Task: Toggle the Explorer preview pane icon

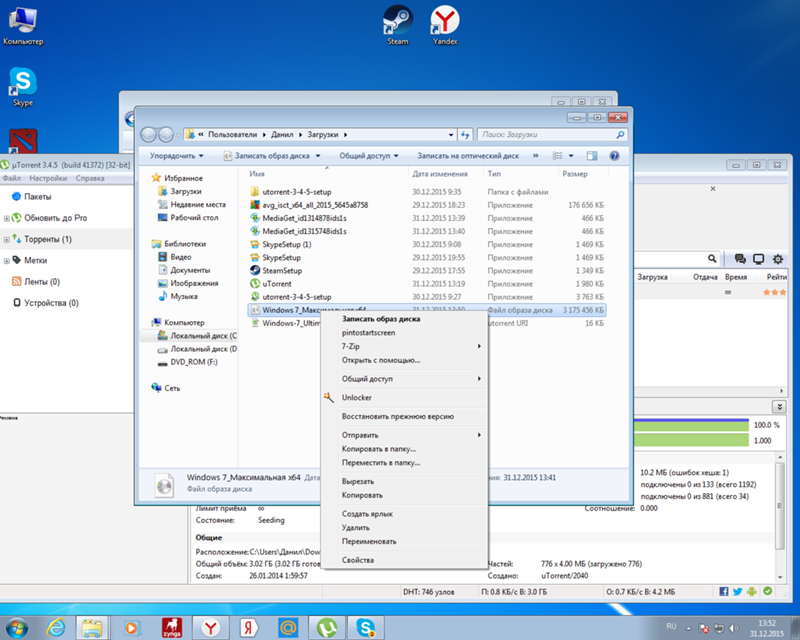Action: point(592,156)
